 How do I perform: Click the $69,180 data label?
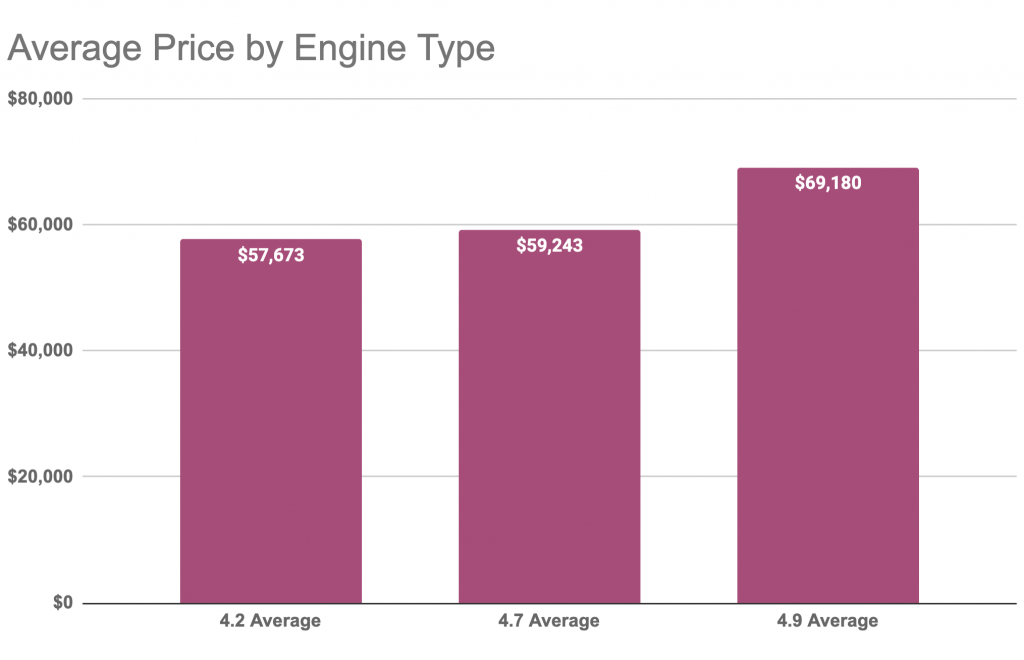[x=828, y=183]
